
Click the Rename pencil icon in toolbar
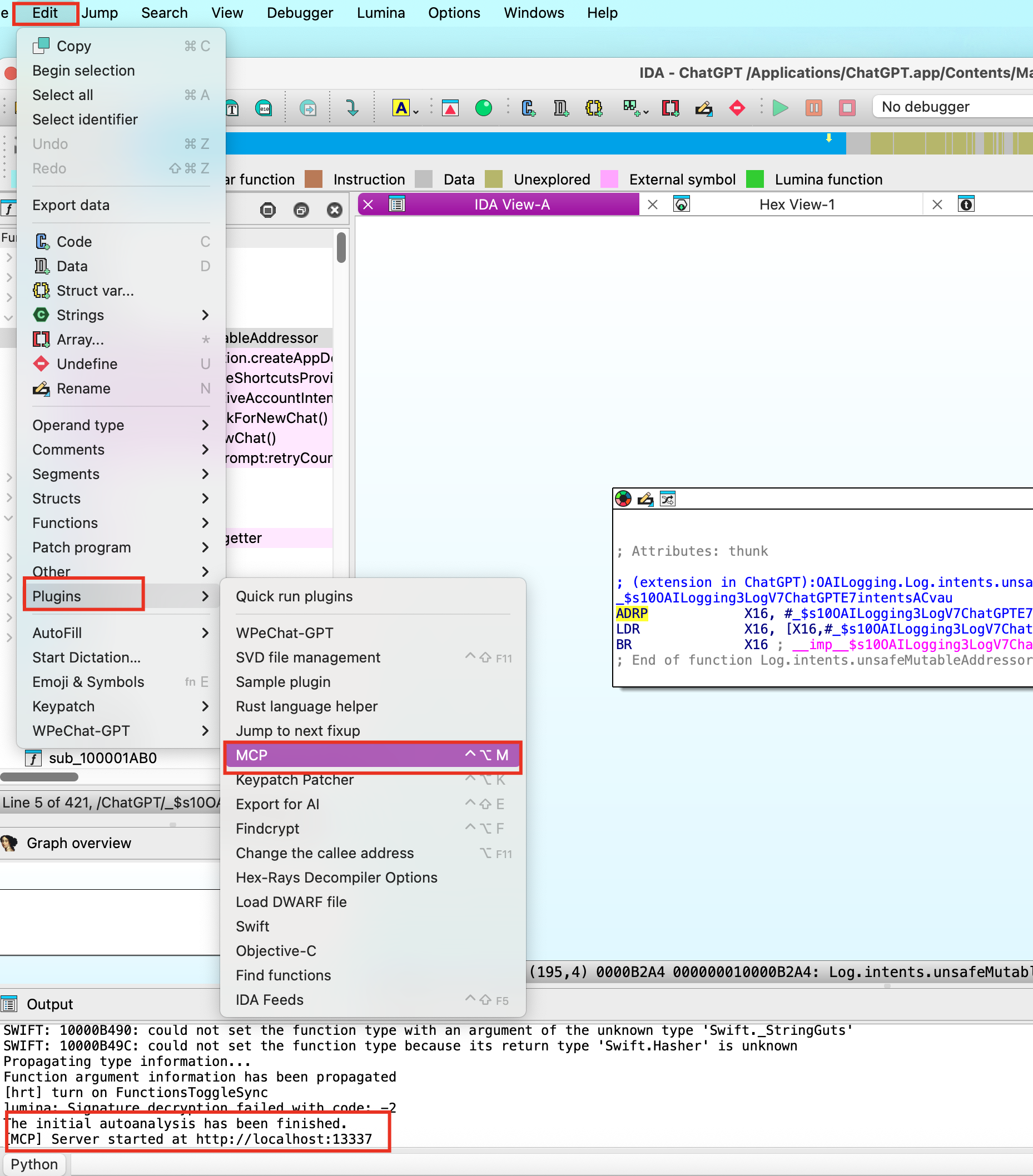pyautogui.click(x=703, y=108)
